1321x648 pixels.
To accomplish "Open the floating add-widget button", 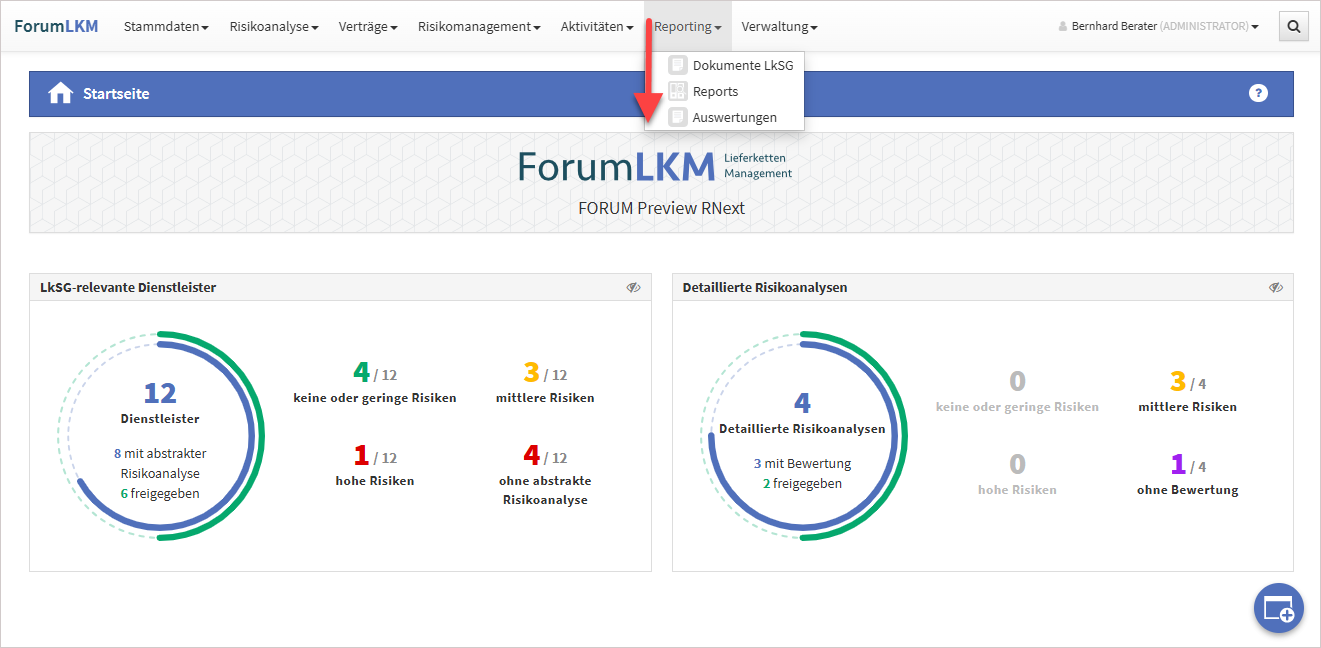I will tap(1279, 608).
